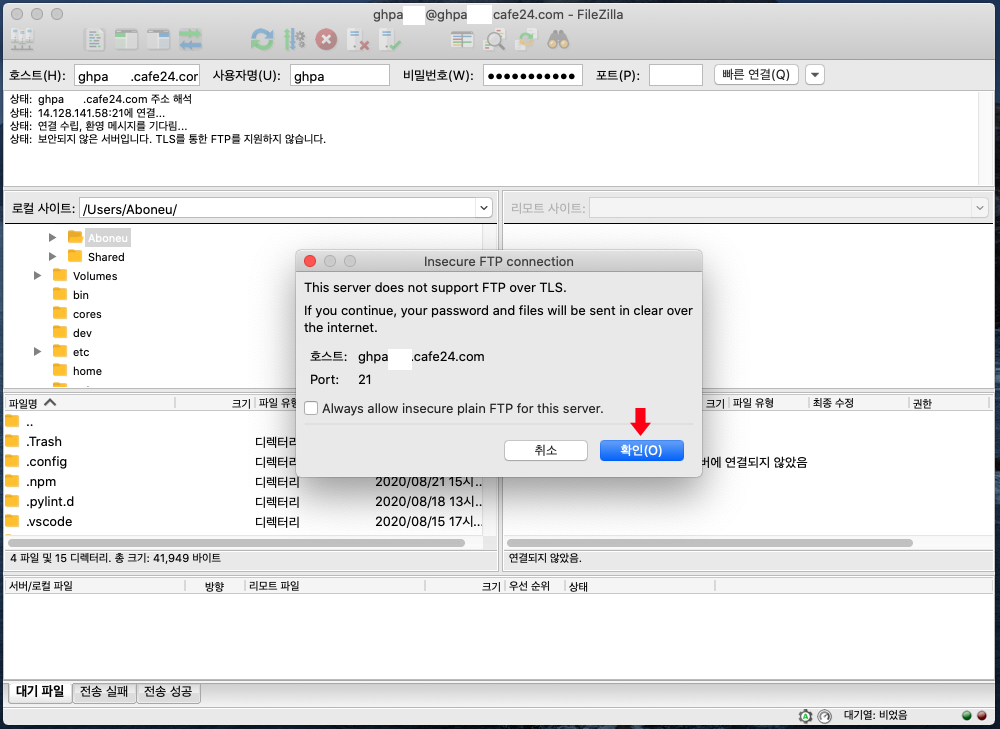Switch to 대기 파일 tab
1000x729 pixels.
coord(40,691)
